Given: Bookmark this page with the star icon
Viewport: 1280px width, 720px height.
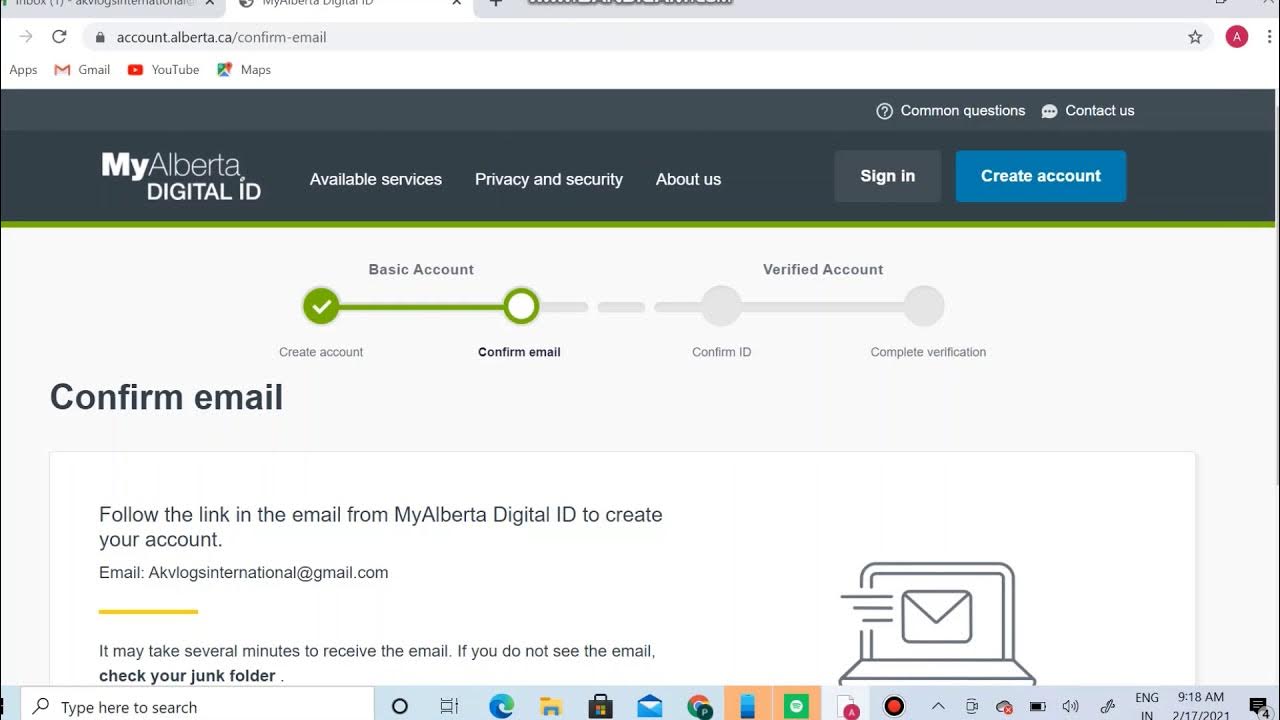Looking at the screenshot, I should pyautogui.click(x=1195, y=37).
